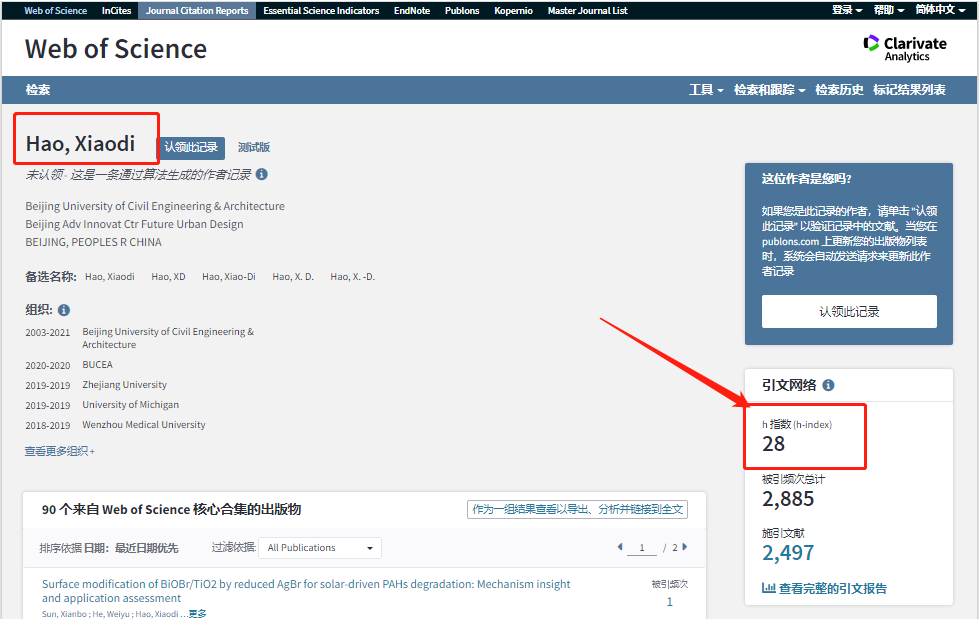Click the Hao, Xiaodi author name heading
The width and height of the screenshot is (979, 619).
click(x=80, y=144)
